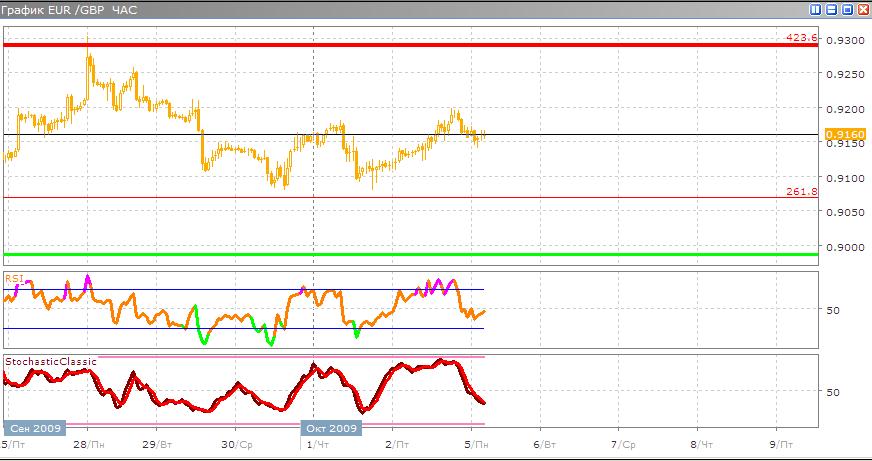Click the 2/Пт date on time axis

tap(399, 443)
